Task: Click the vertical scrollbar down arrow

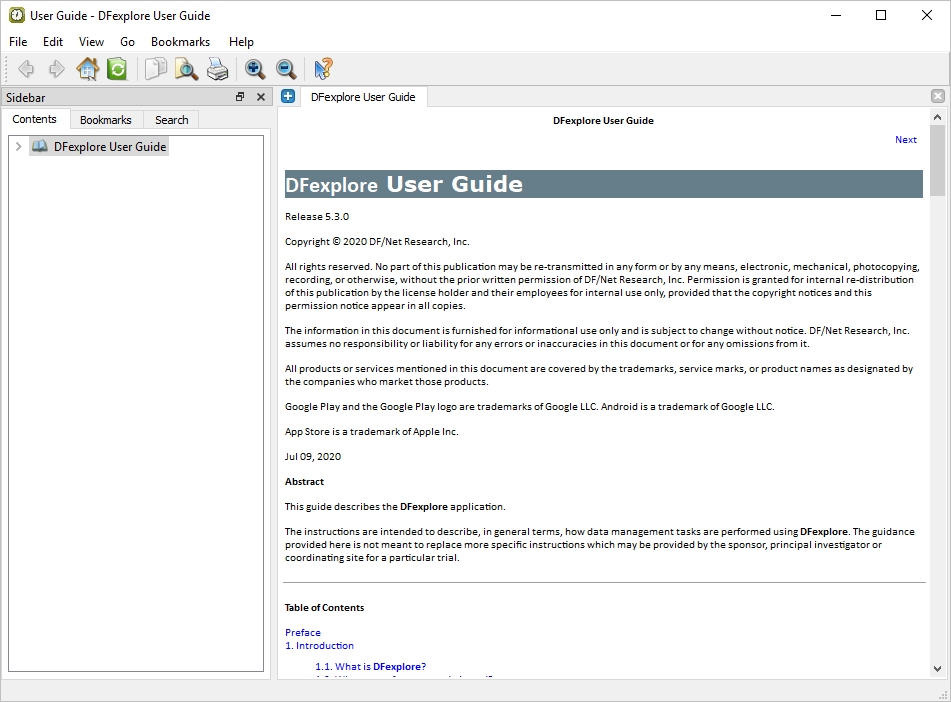Action: click(937, 668)
